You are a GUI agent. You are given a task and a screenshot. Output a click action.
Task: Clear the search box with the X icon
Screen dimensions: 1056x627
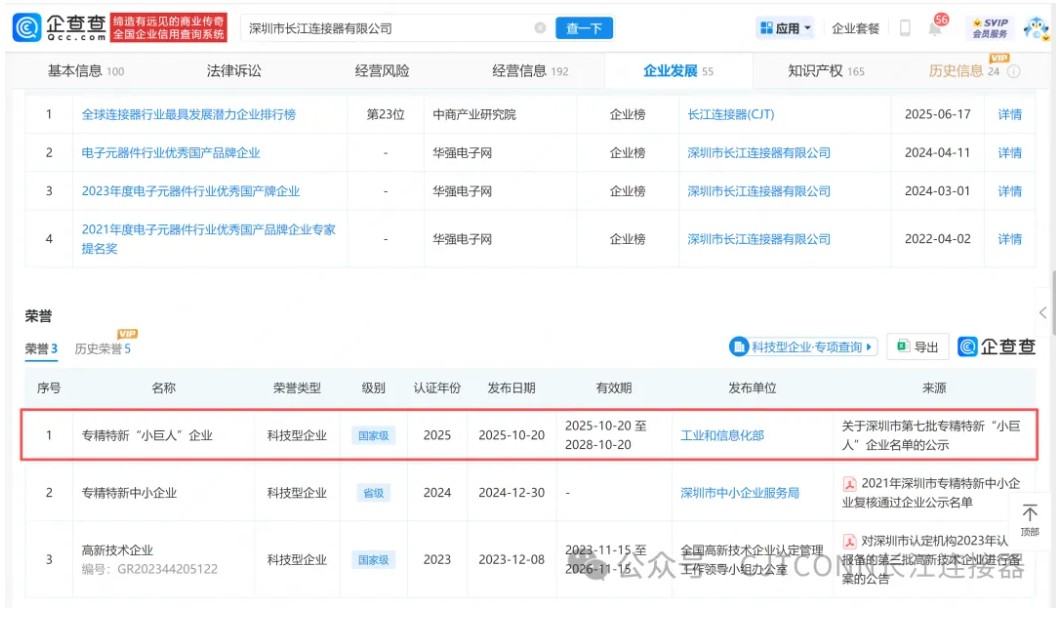point(539,28)
